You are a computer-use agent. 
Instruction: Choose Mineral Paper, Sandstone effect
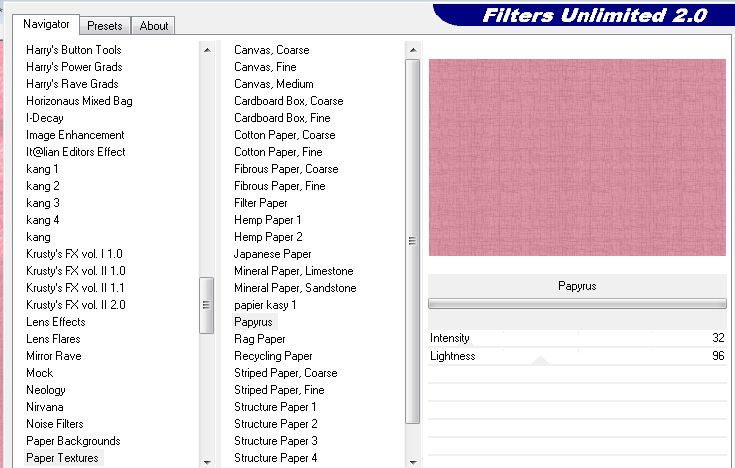pos(295,288)
